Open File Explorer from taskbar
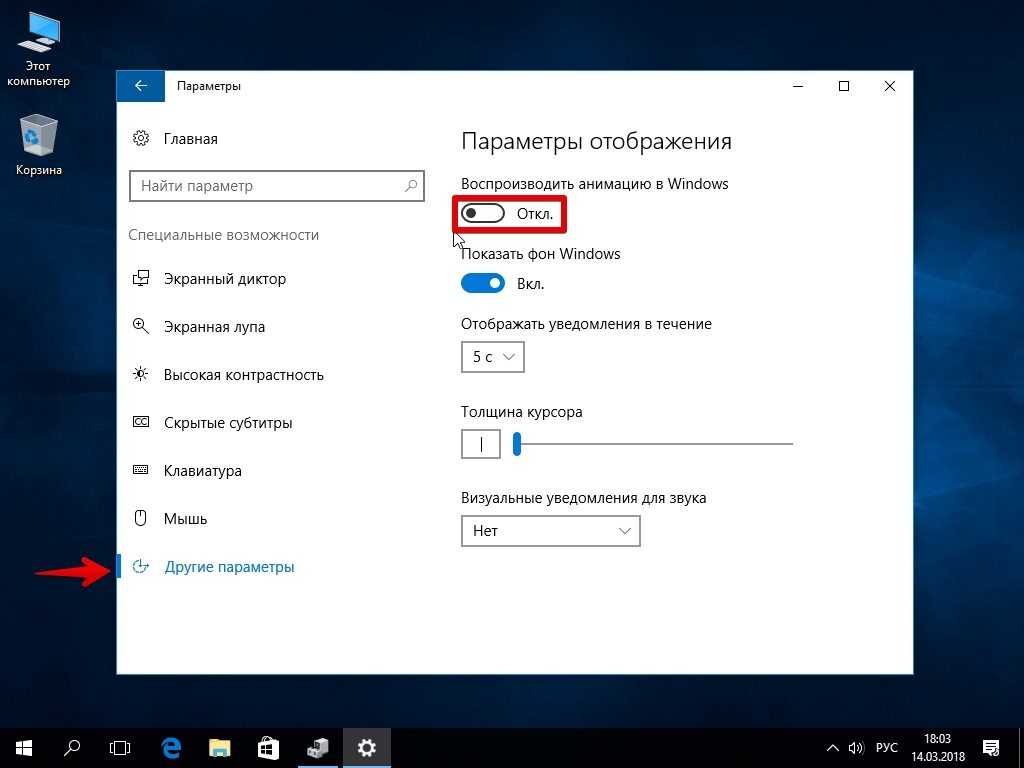This screenshot has height=768, width=1024. click(220, 748)
